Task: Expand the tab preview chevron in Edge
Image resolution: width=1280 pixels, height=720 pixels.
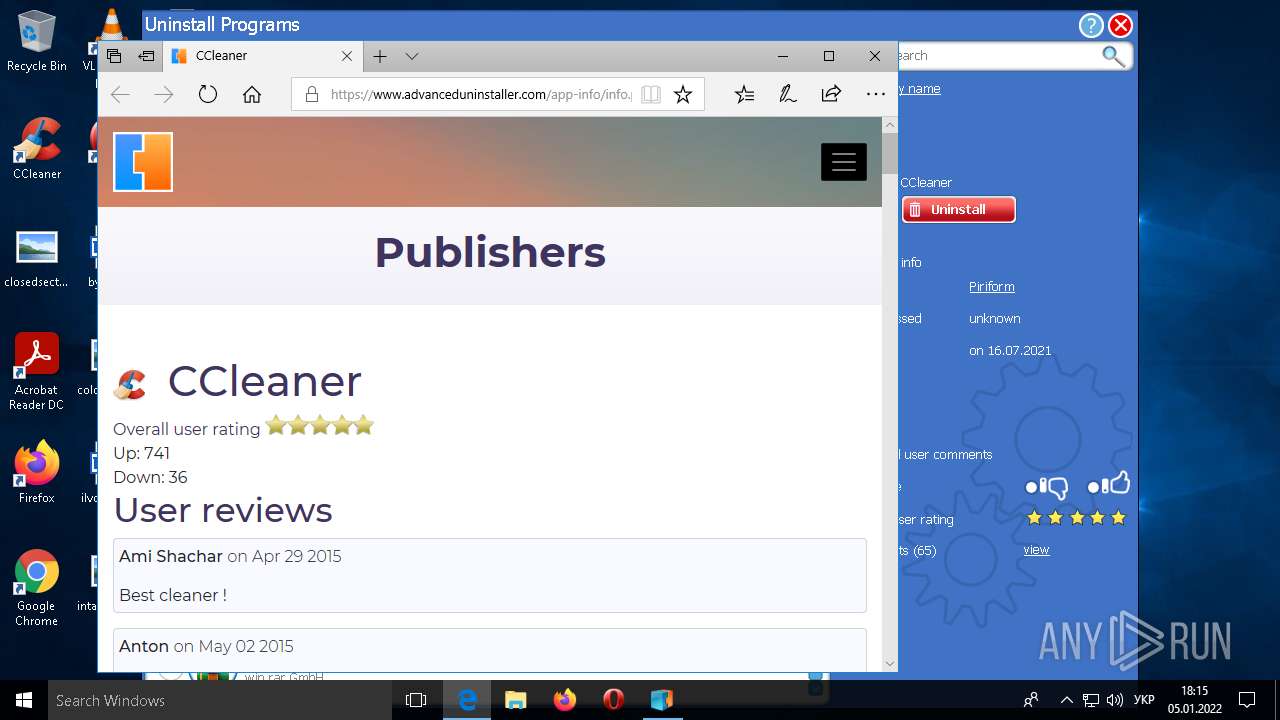Action: [412, 56]
